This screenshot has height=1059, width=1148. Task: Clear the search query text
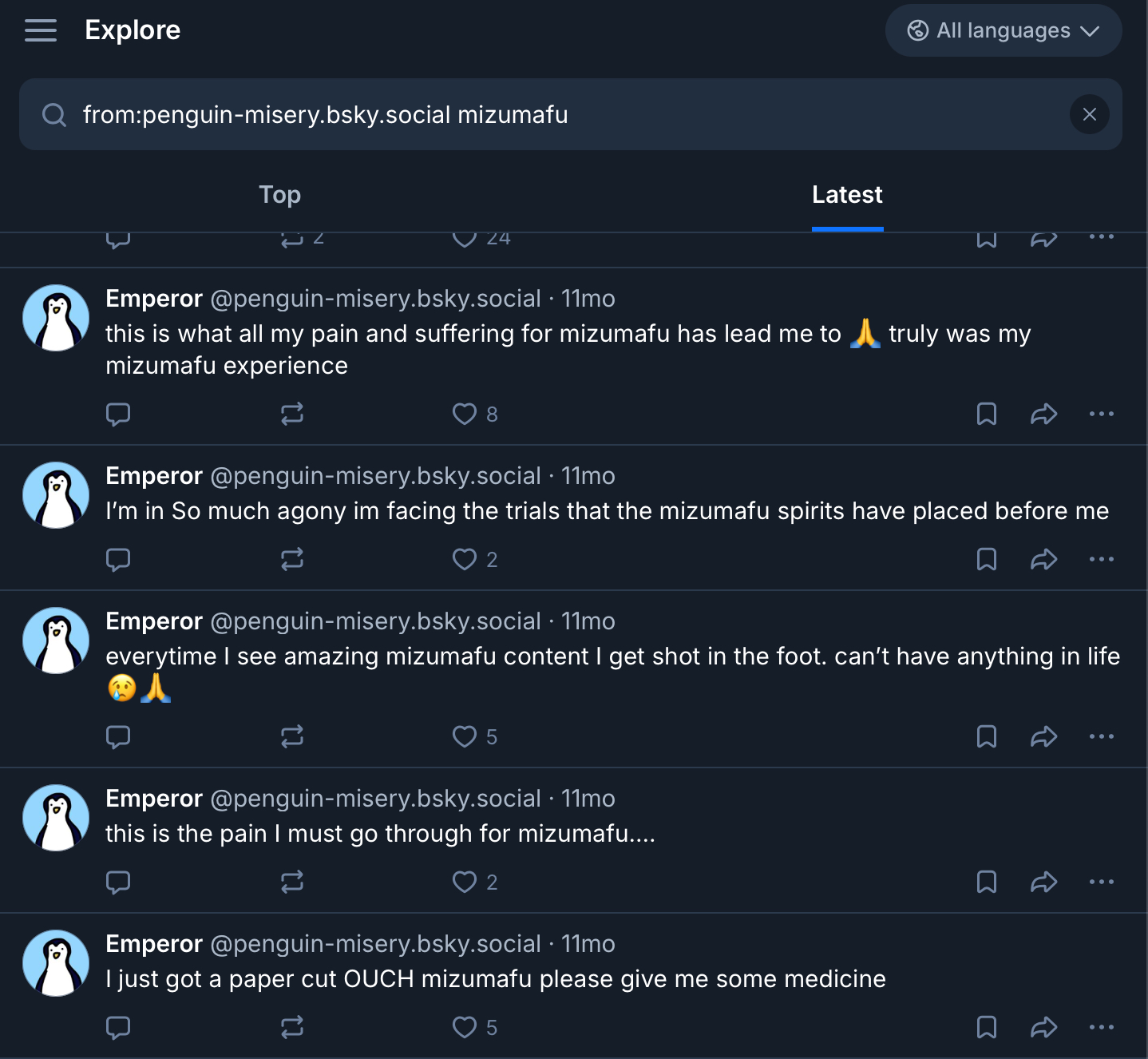coord(1089,114)
